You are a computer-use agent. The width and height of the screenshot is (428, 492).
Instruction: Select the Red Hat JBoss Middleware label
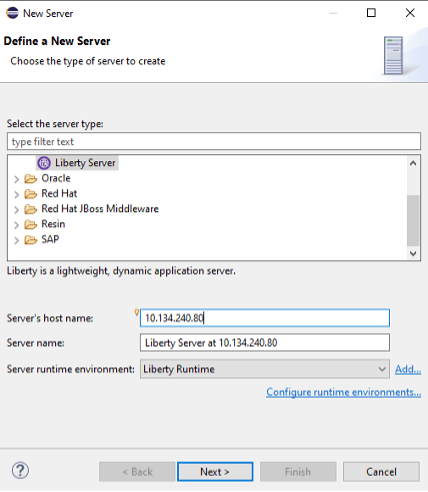pyautogui.click(x=100, y=209)
